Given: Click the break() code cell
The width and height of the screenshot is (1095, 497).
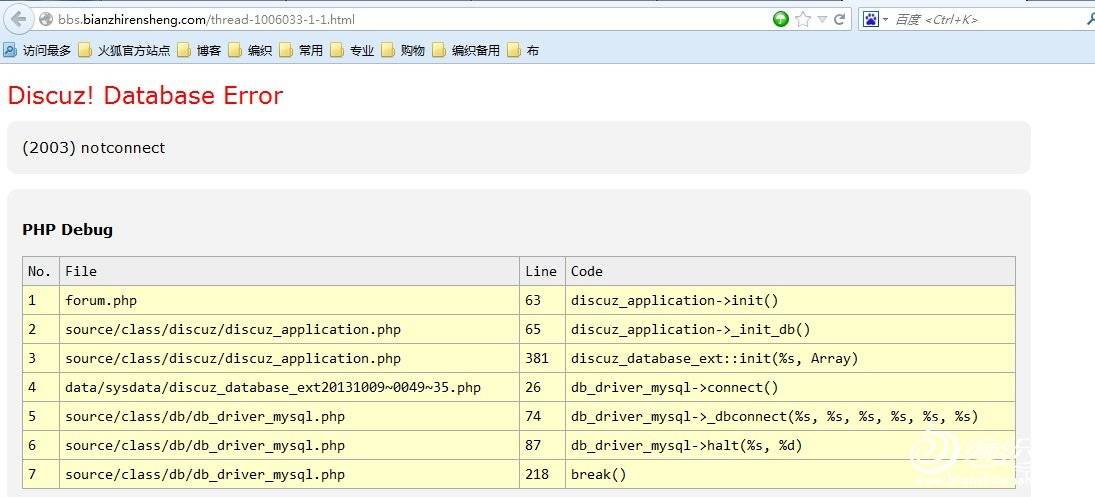Looking at the screenshot, I should (791, 474).
